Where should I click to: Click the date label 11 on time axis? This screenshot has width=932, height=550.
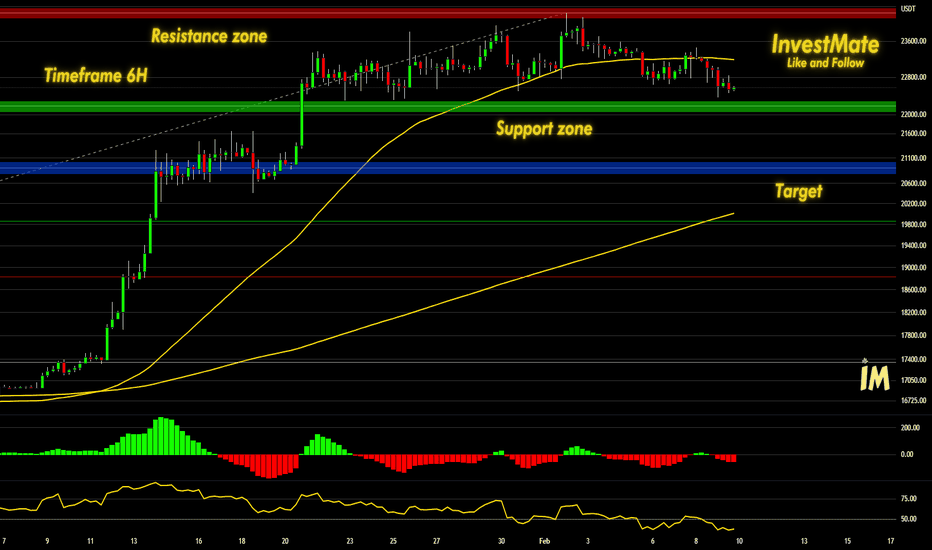click(90, 541)
